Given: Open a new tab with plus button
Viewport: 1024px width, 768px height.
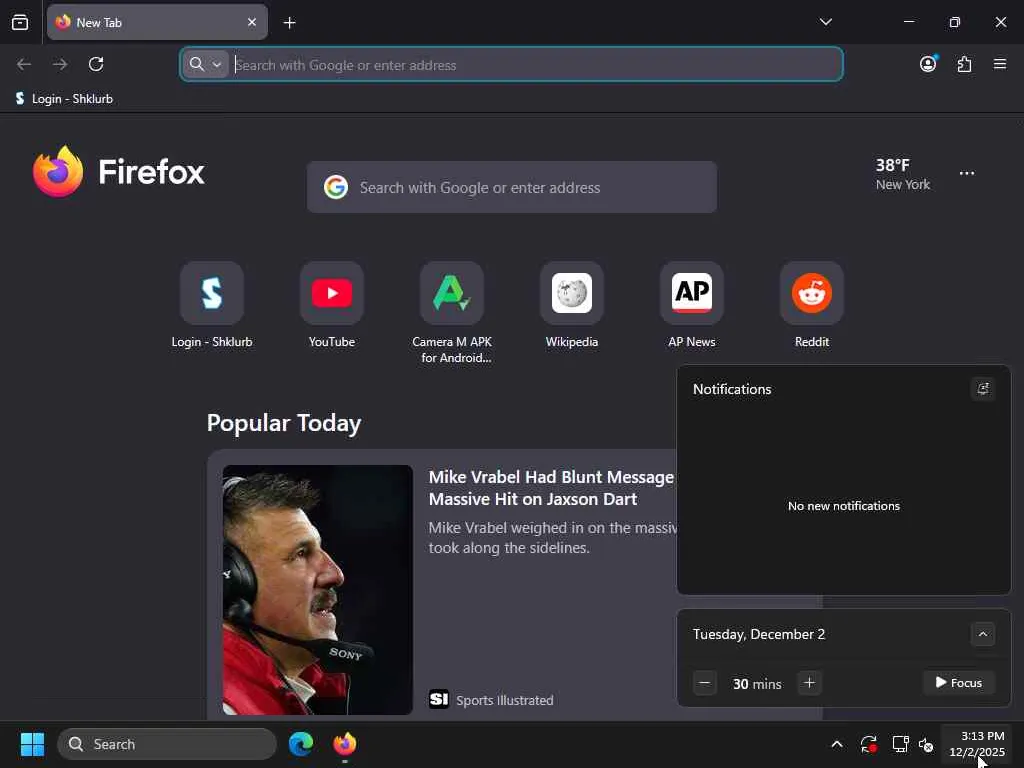Looking at the screenshot, I should 289,23.
